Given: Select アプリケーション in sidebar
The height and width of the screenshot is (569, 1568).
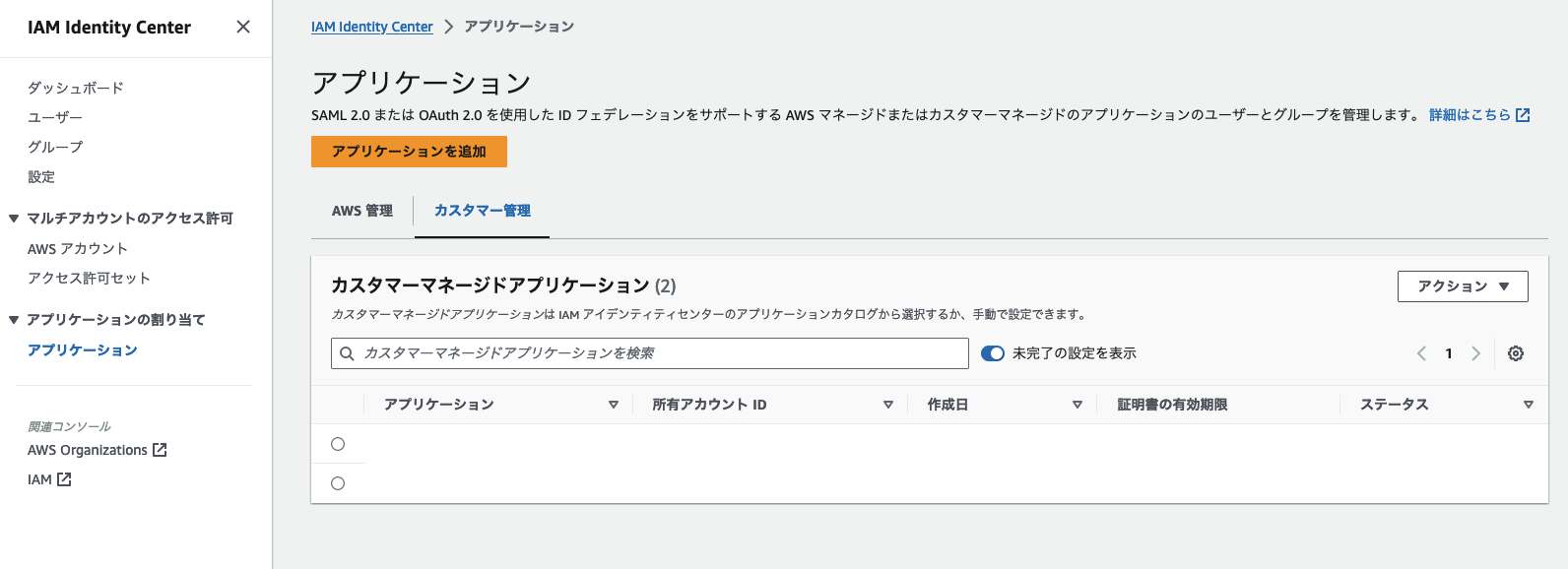Looking at the screenshot, I should [x=83, y=350].
